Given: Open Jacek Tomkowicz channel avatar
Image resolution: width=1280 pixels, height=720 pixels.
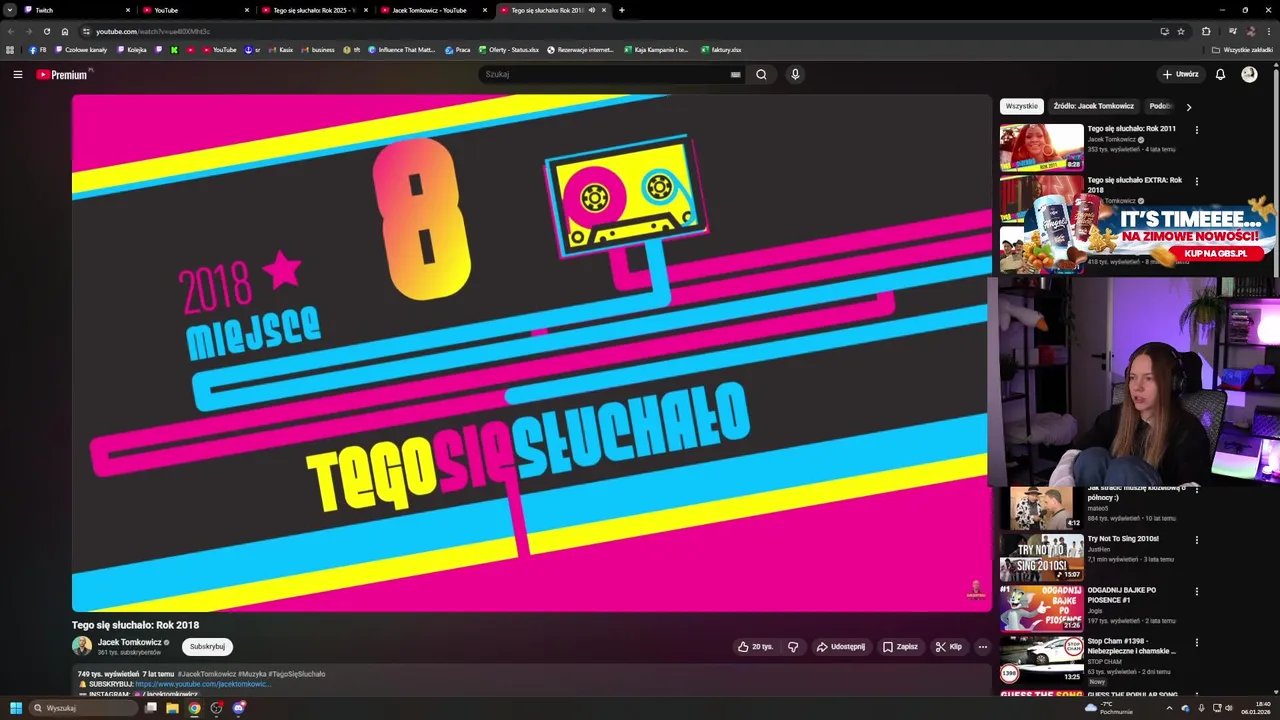Looking at the screenshot, I should coord(82,646).
